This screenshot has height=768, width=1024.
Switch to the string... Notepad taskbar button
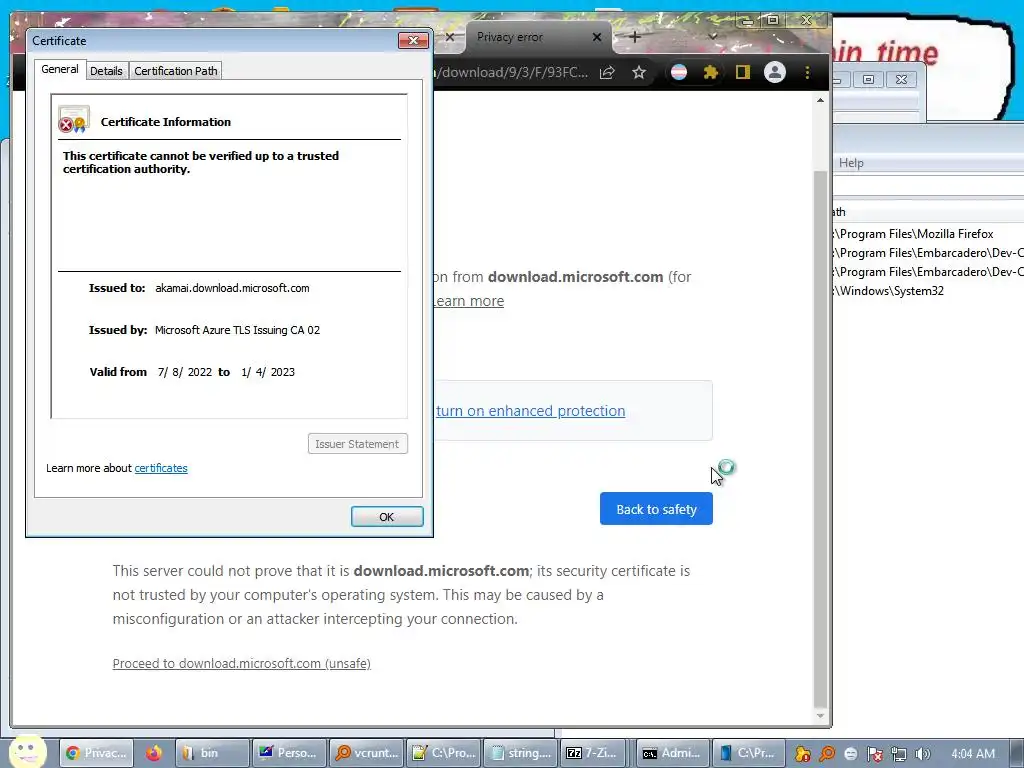[x=520, y=753]
